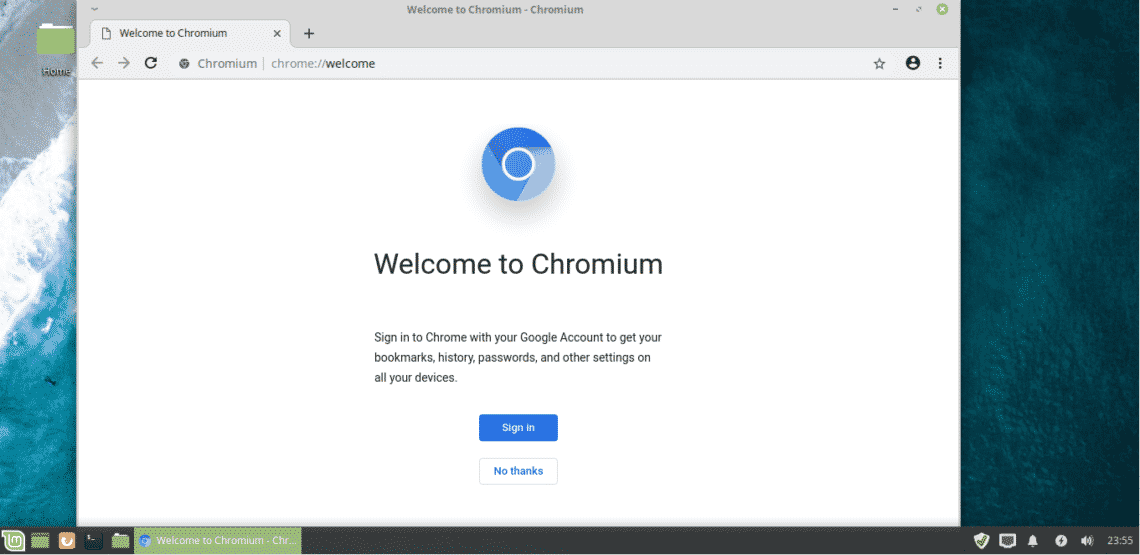Click the Back navigation arrow
Viewport: 1140px width, 555px height.
97,63
